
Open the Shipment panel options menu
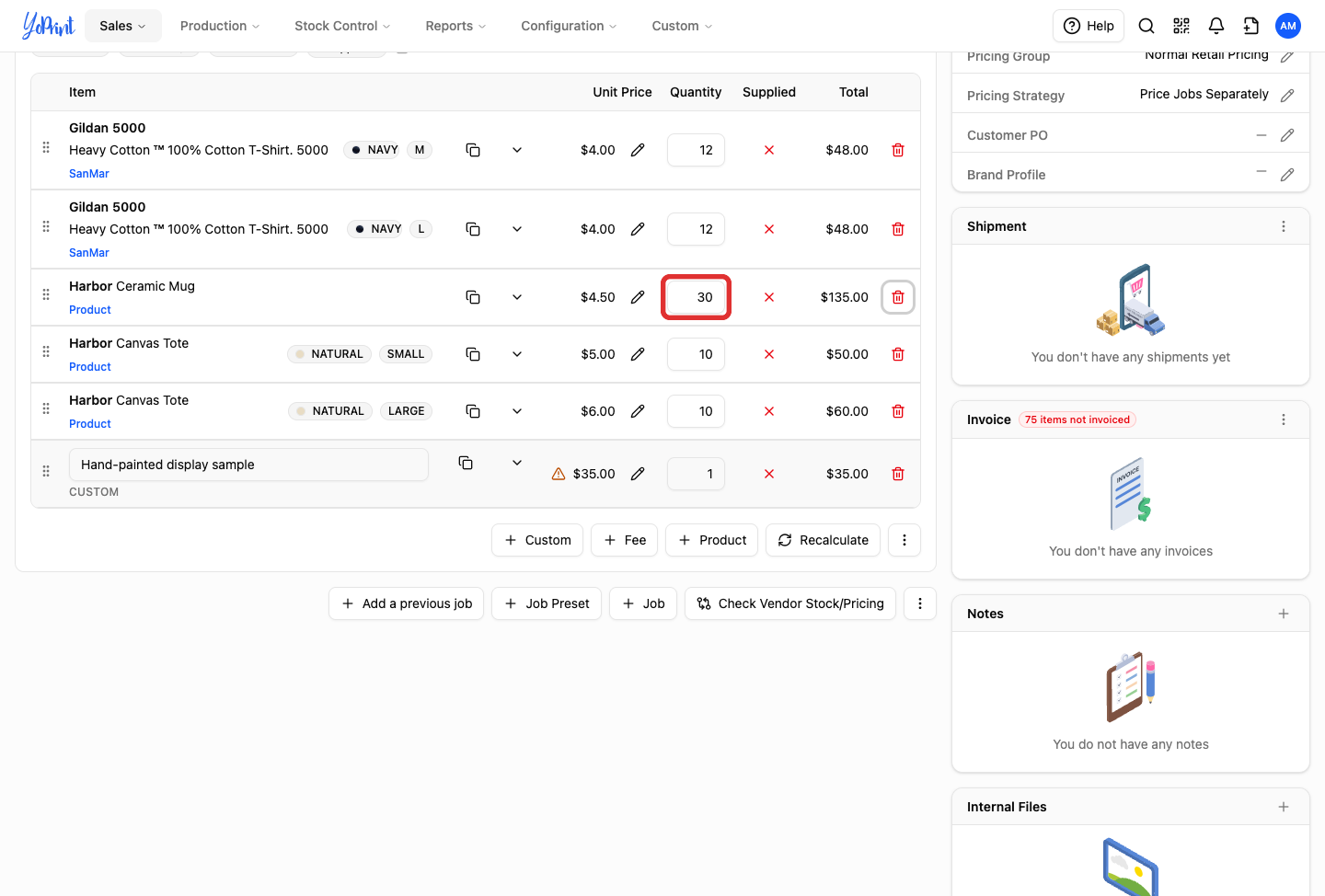[1284, 226]
